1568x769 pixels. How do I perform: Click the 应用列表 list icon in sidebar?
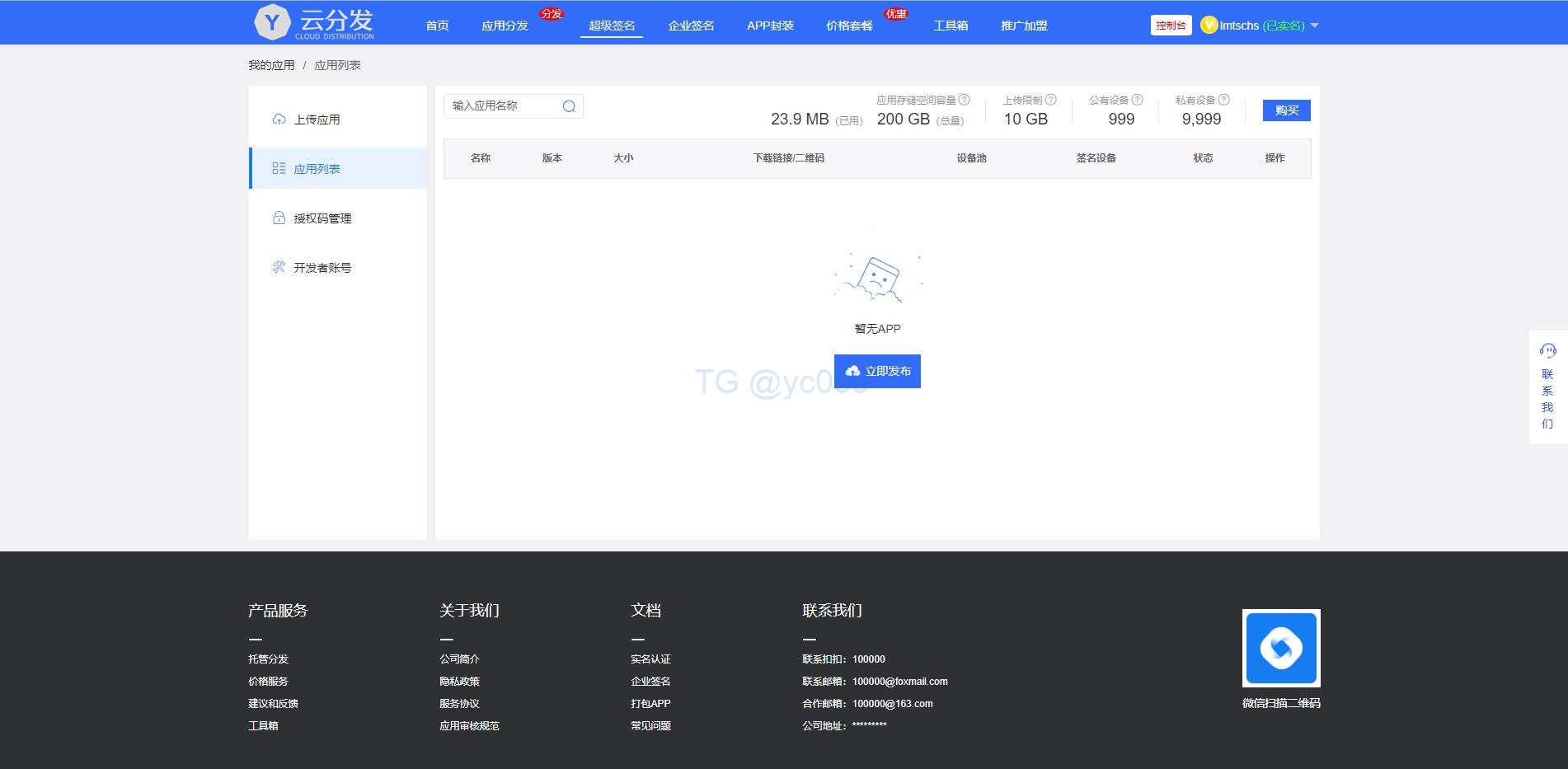[x=278, y=167]
